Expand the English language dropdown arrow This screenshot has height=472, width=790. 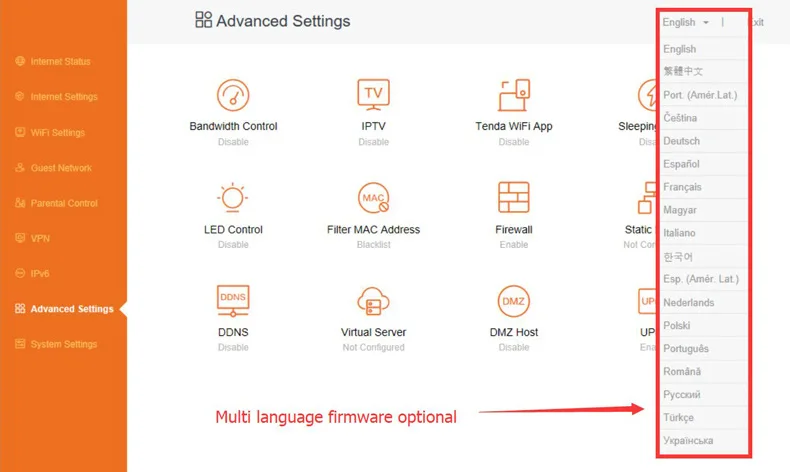click(x=706, y=23)
